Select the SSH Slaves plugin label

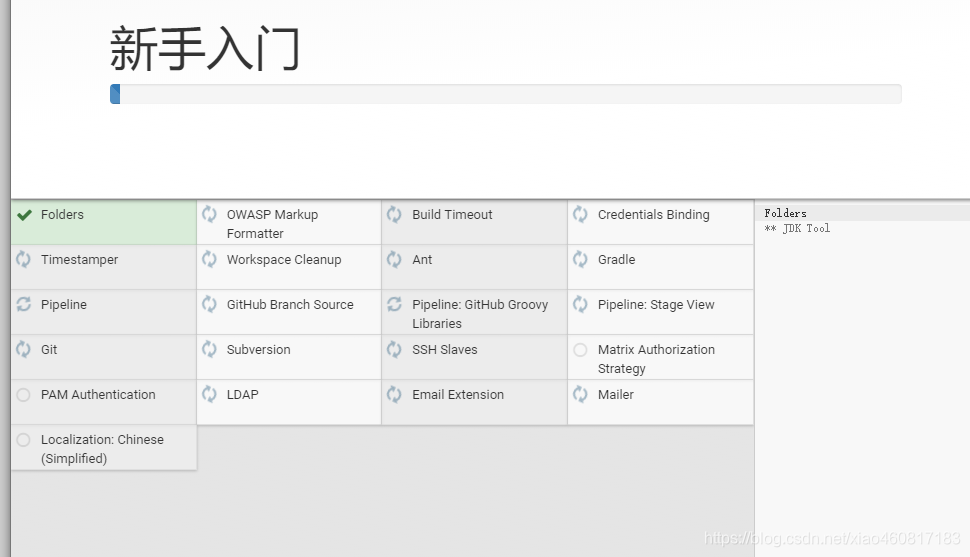[x=445, y=350]
